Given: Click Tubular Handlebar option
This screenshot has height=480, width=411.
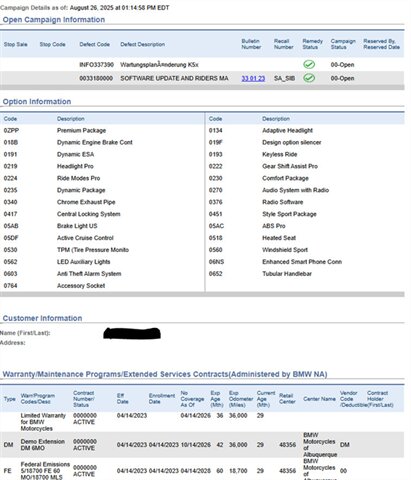Looking at the screenshot, I should [287, 274].
